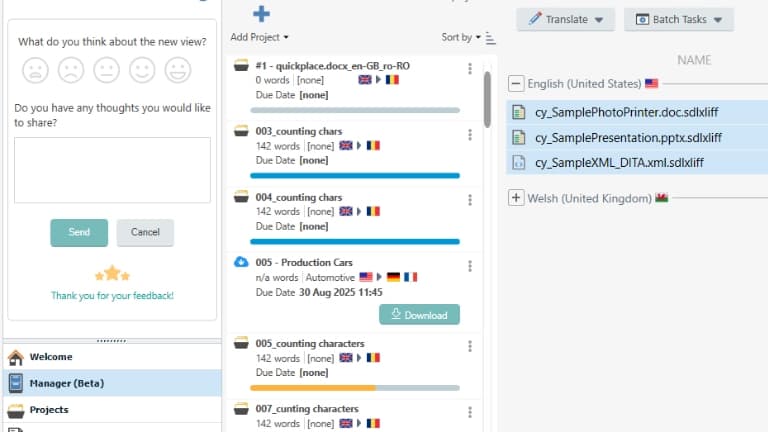The width and height of the screenshot is (768, 432).
Task: Open options menu for #1 quickplace.docx project
Action: tap(470, 69)
